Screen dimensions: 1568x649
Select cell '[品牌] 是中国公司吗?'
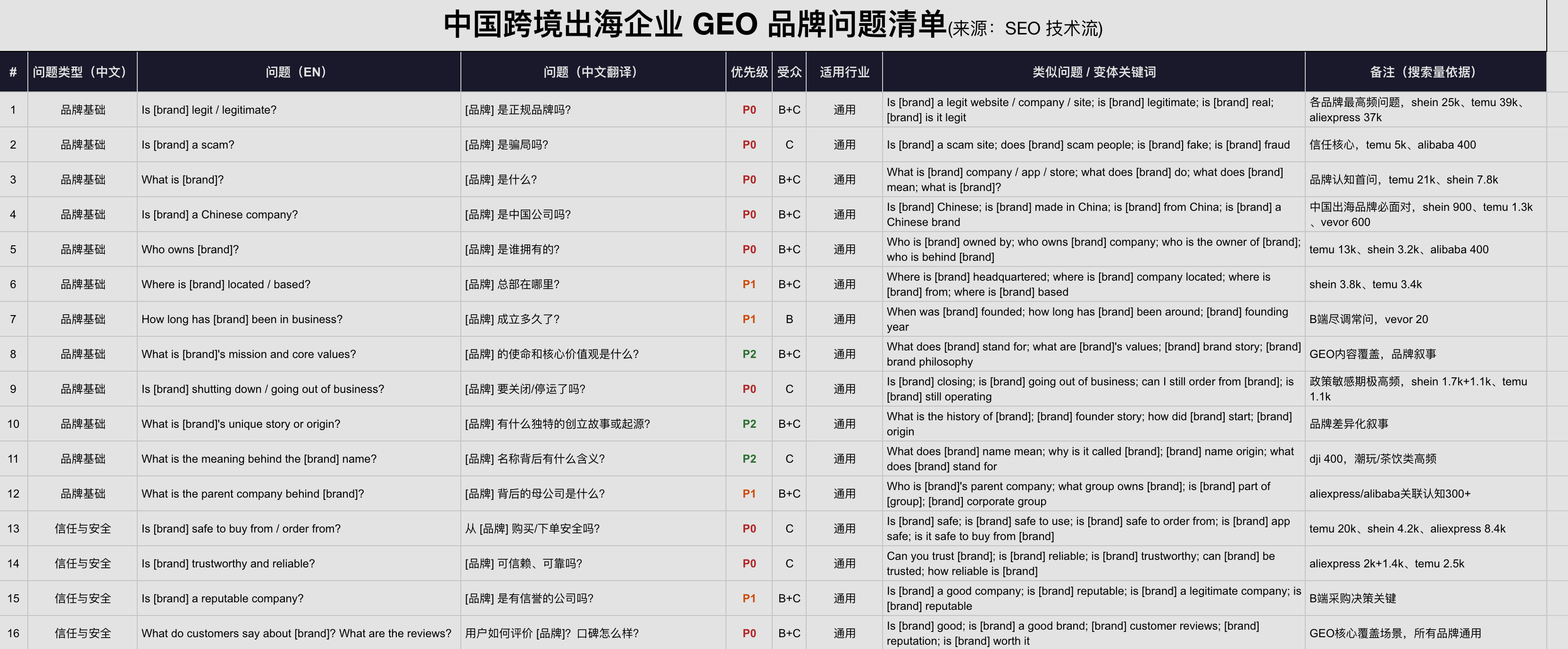[x=593, y=215]
